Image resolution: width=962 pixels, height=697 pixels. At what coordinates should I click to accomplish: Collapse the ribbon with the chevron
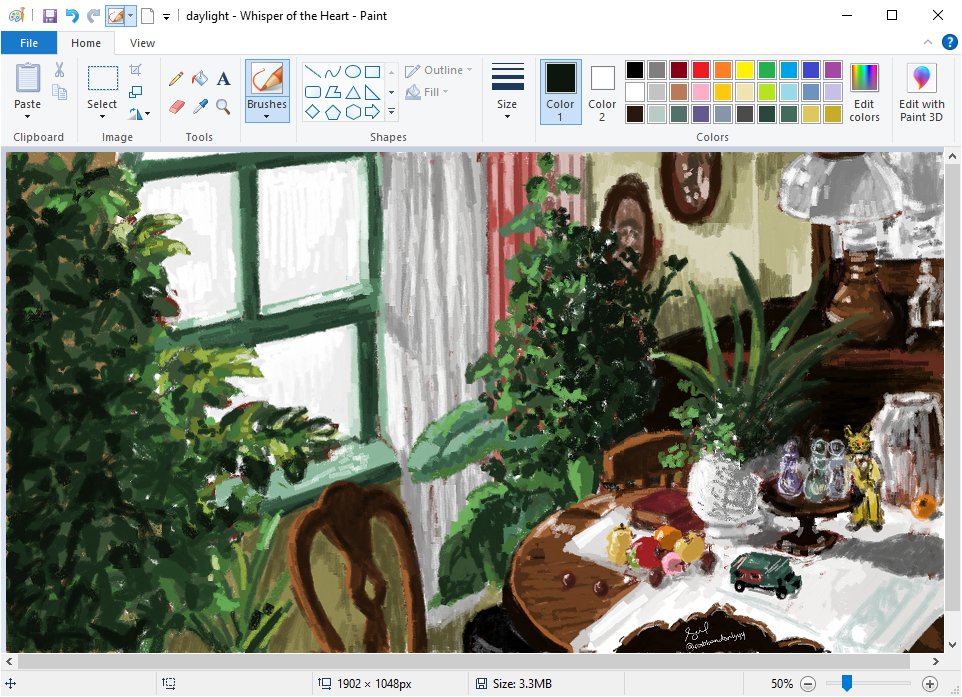pyautogui.click(x=928, y=42)
